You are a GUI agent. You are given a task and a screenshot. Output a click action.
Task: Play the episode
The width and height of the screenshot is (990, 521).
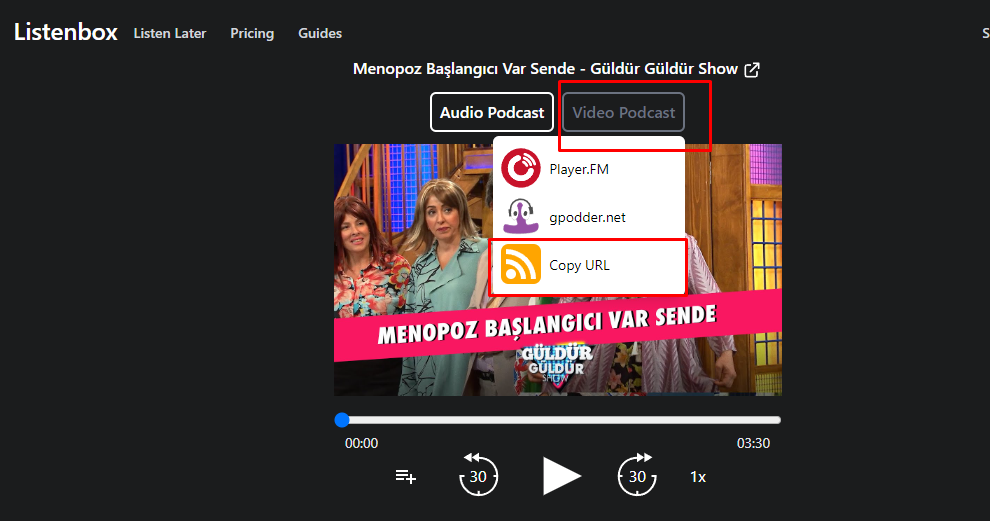coord(561,476)
